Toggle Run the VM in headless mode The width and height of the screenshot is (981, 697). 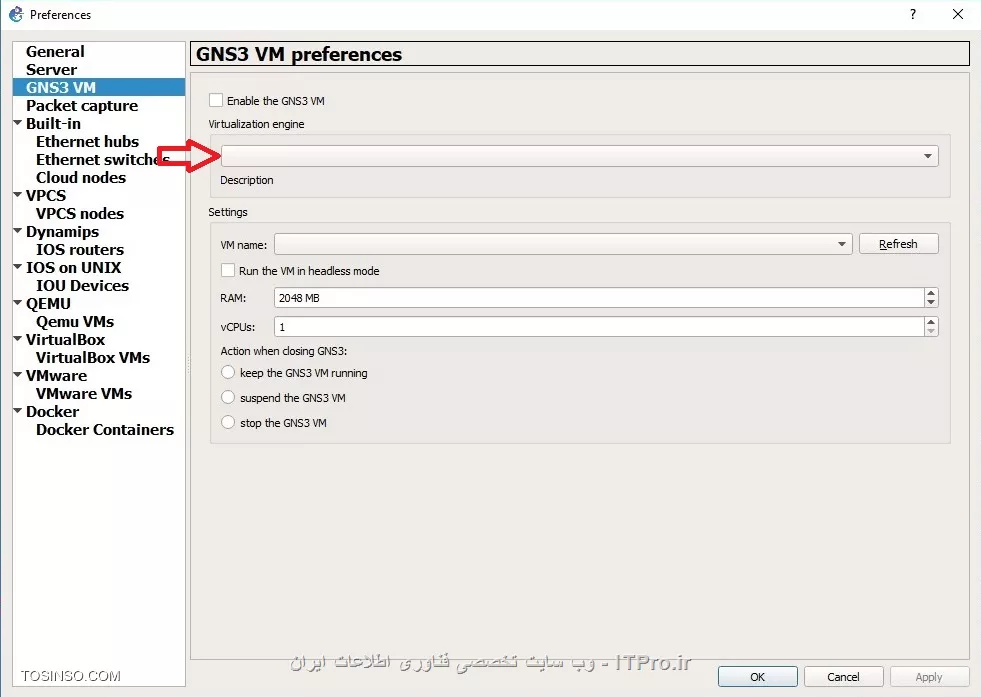[228, 270]
